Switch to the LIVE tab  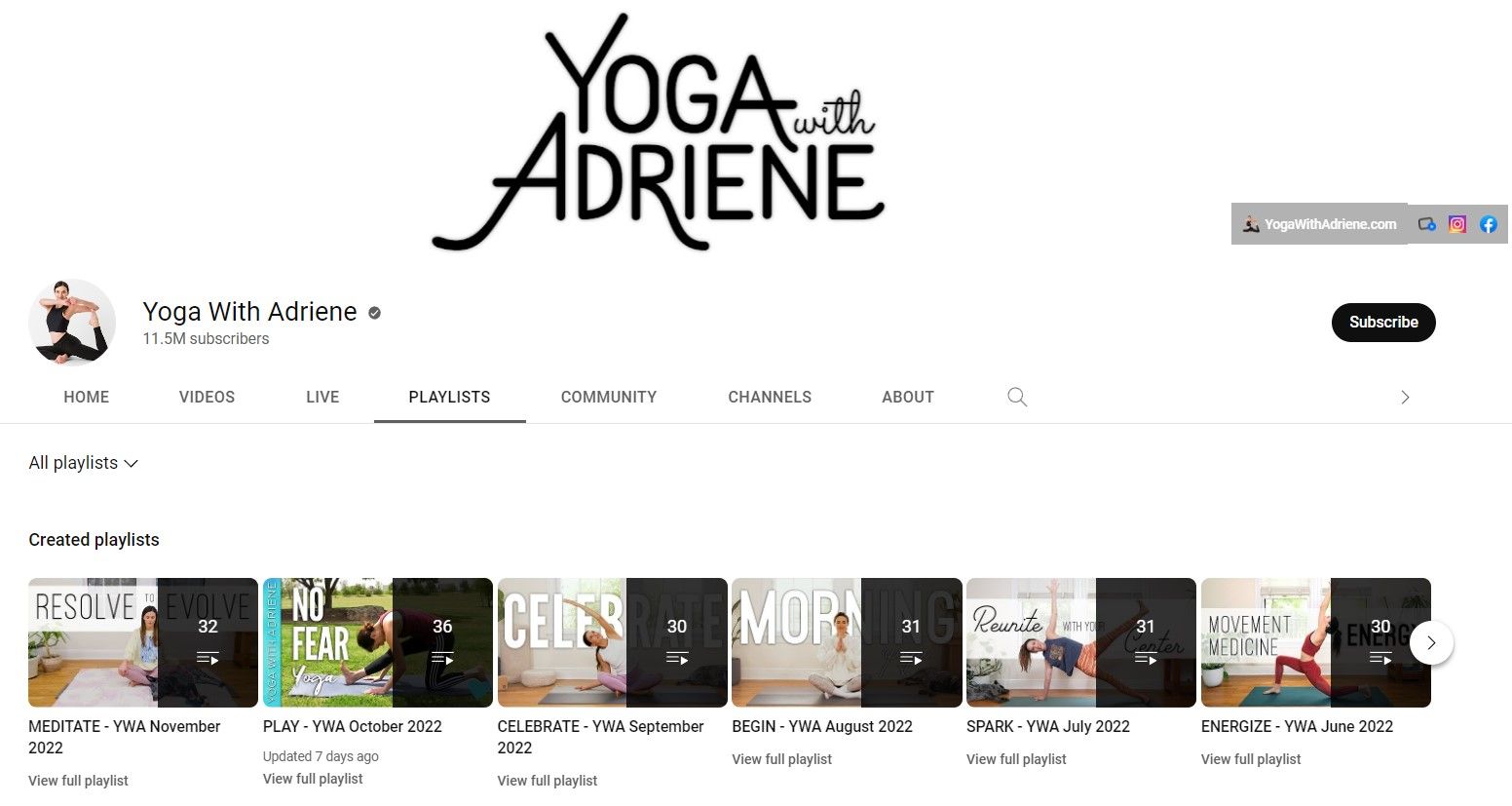coord(322,397)
